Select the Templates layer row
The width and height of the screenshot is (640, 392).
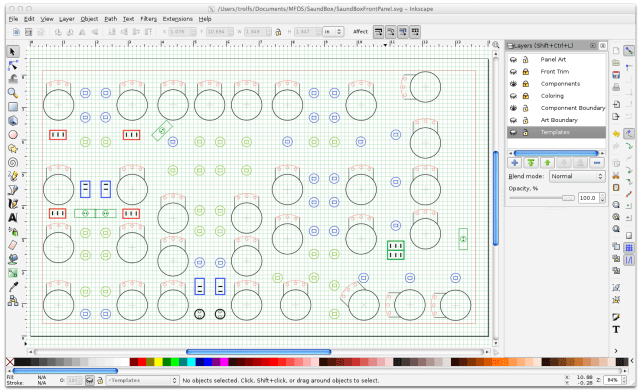tap(556, 132)
